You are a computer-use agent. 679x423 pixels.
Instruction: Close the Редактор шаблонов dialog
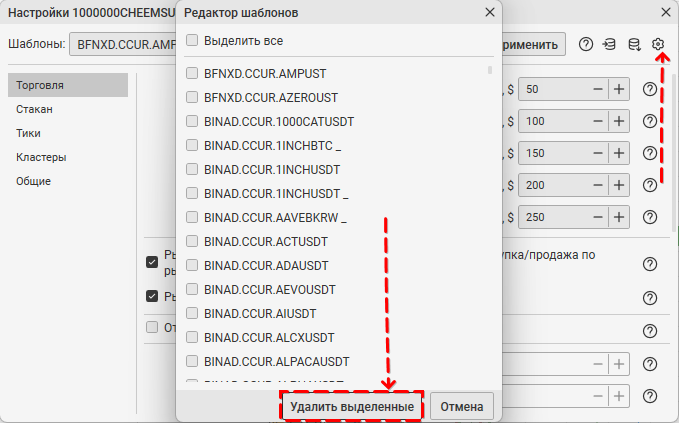click(x=490, y=13)
